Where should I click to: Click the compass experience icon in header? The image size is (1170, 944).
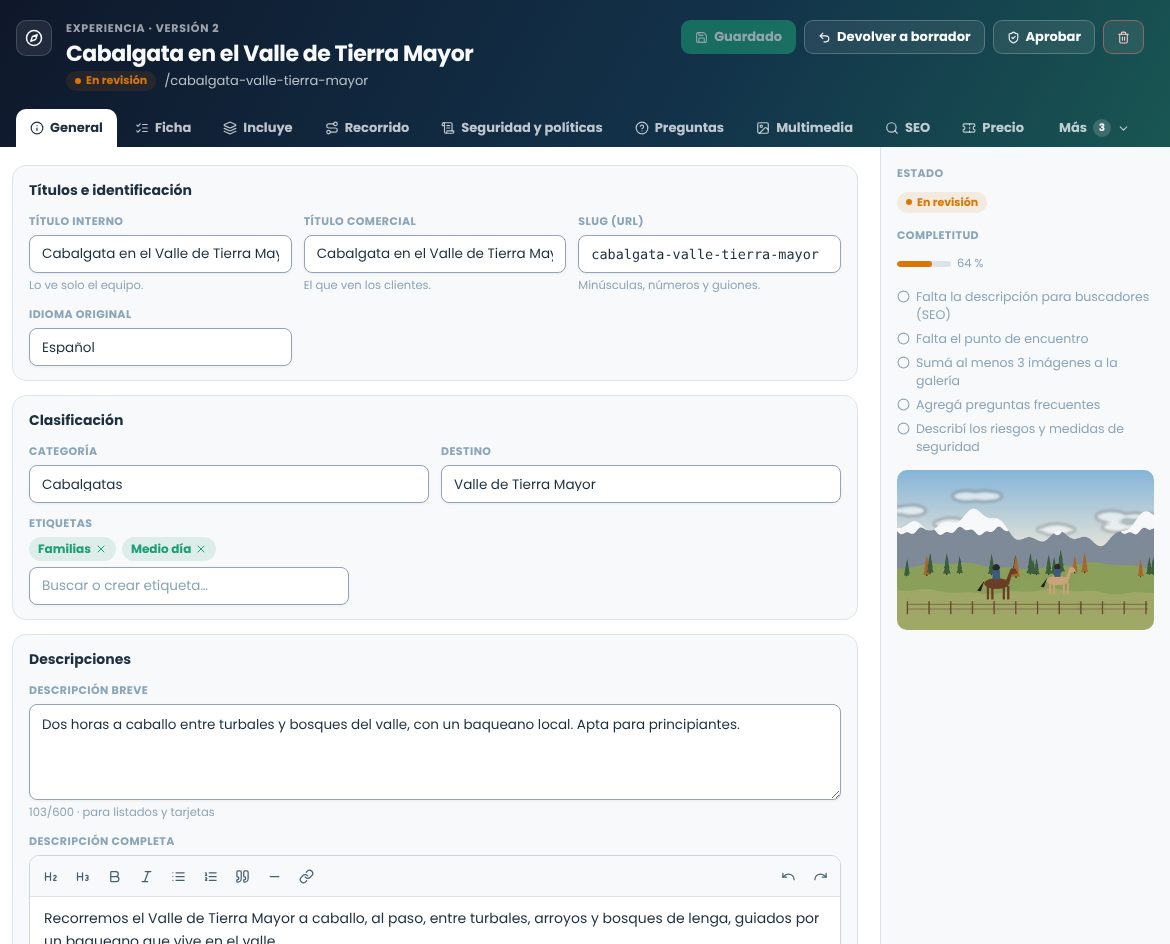click(x=34, y=38)
